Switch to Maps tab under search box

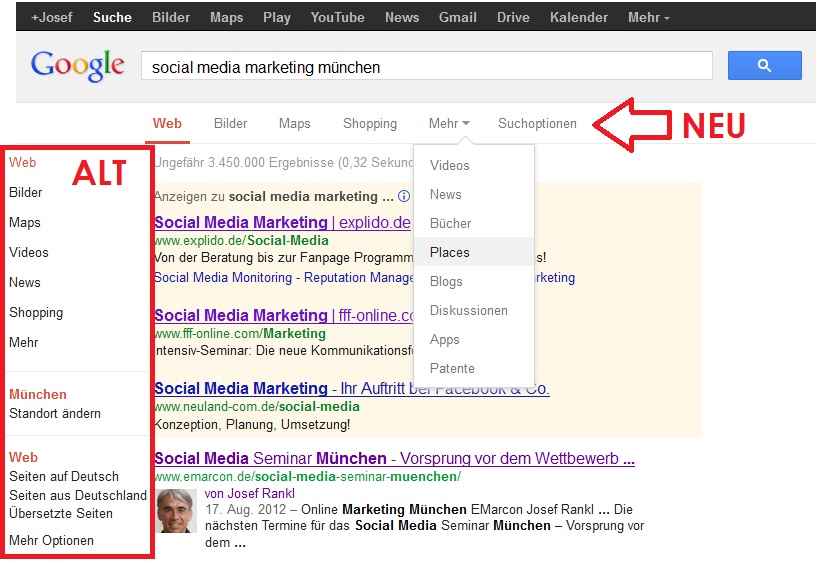[x=294, y=123]
